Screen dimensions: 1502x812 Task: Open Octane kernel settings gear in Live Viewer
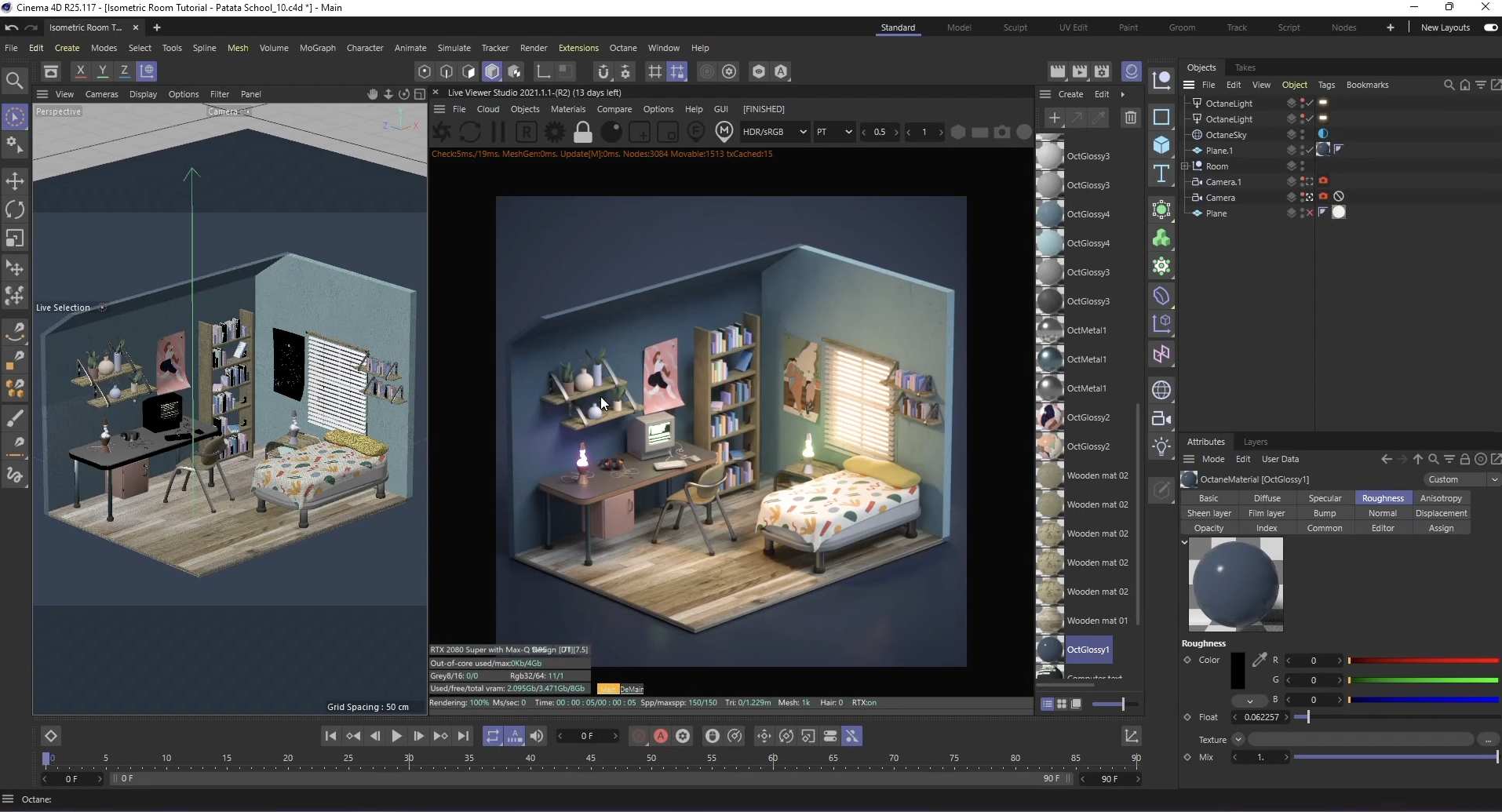point(554,132)
